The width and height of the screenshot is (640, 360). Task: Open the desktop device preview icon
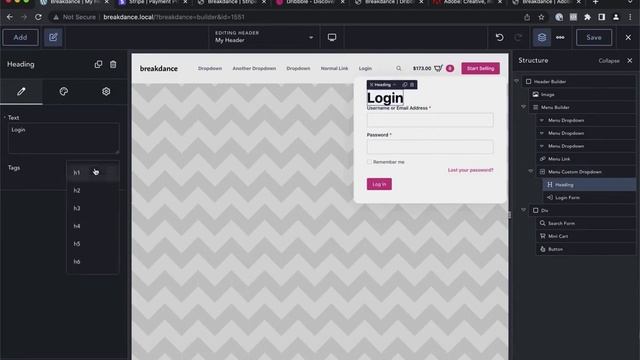tap(332, 38)
